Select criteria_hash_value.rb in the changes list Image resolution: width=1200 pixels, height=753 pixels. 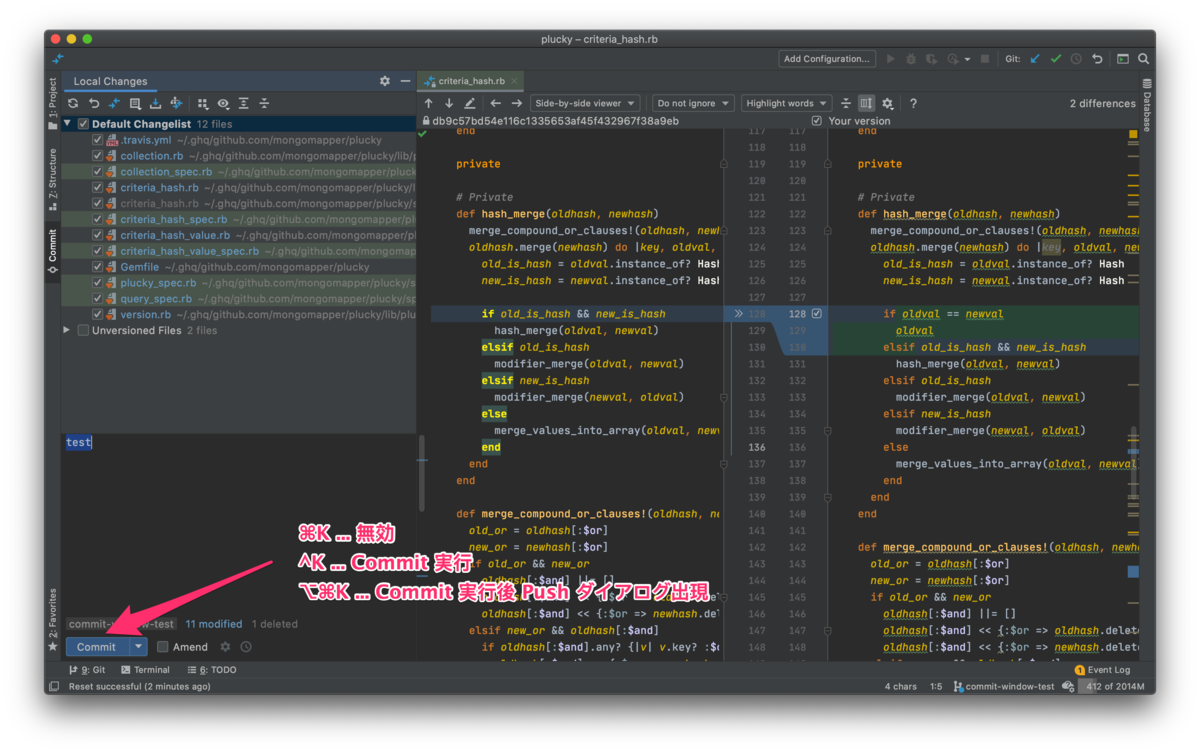tap(239, 235)
